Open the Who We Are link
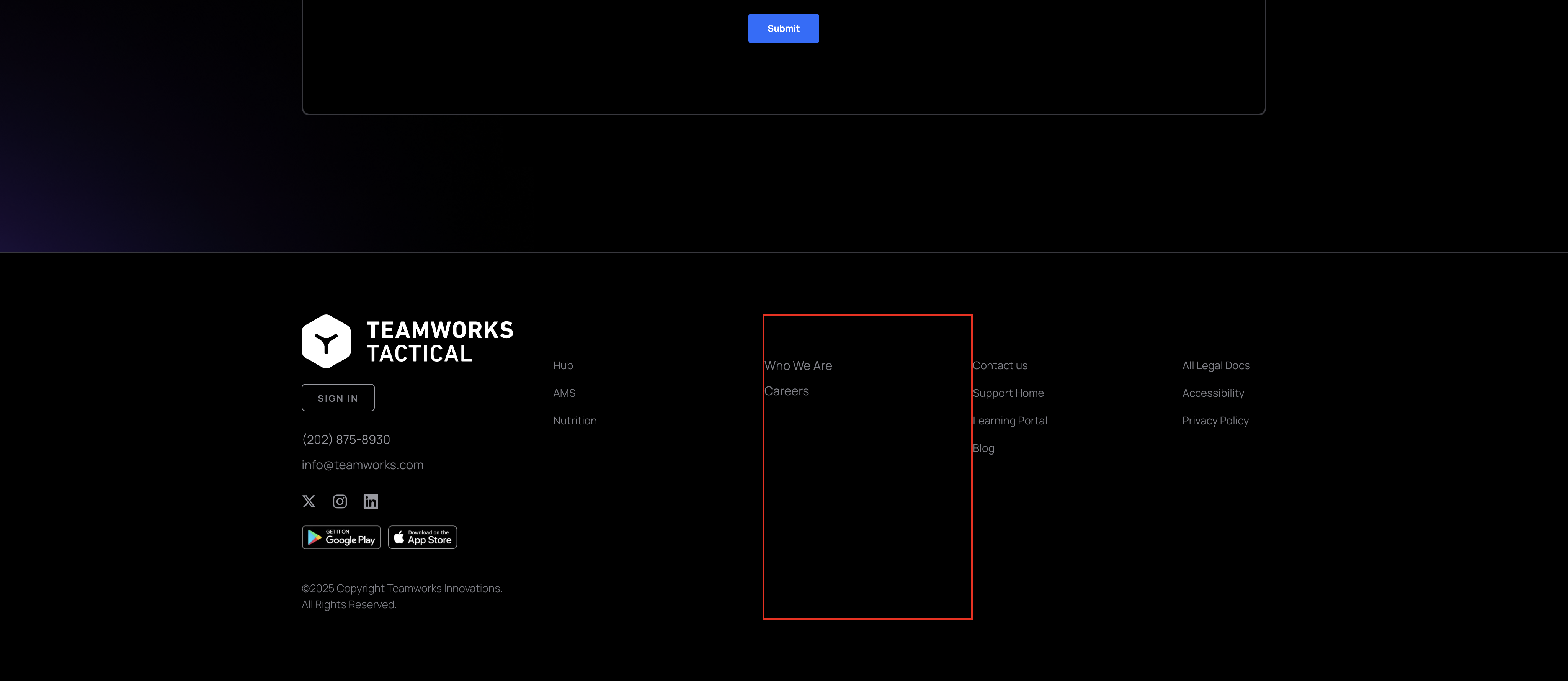The image size is (1568, 681). (798, 365)
